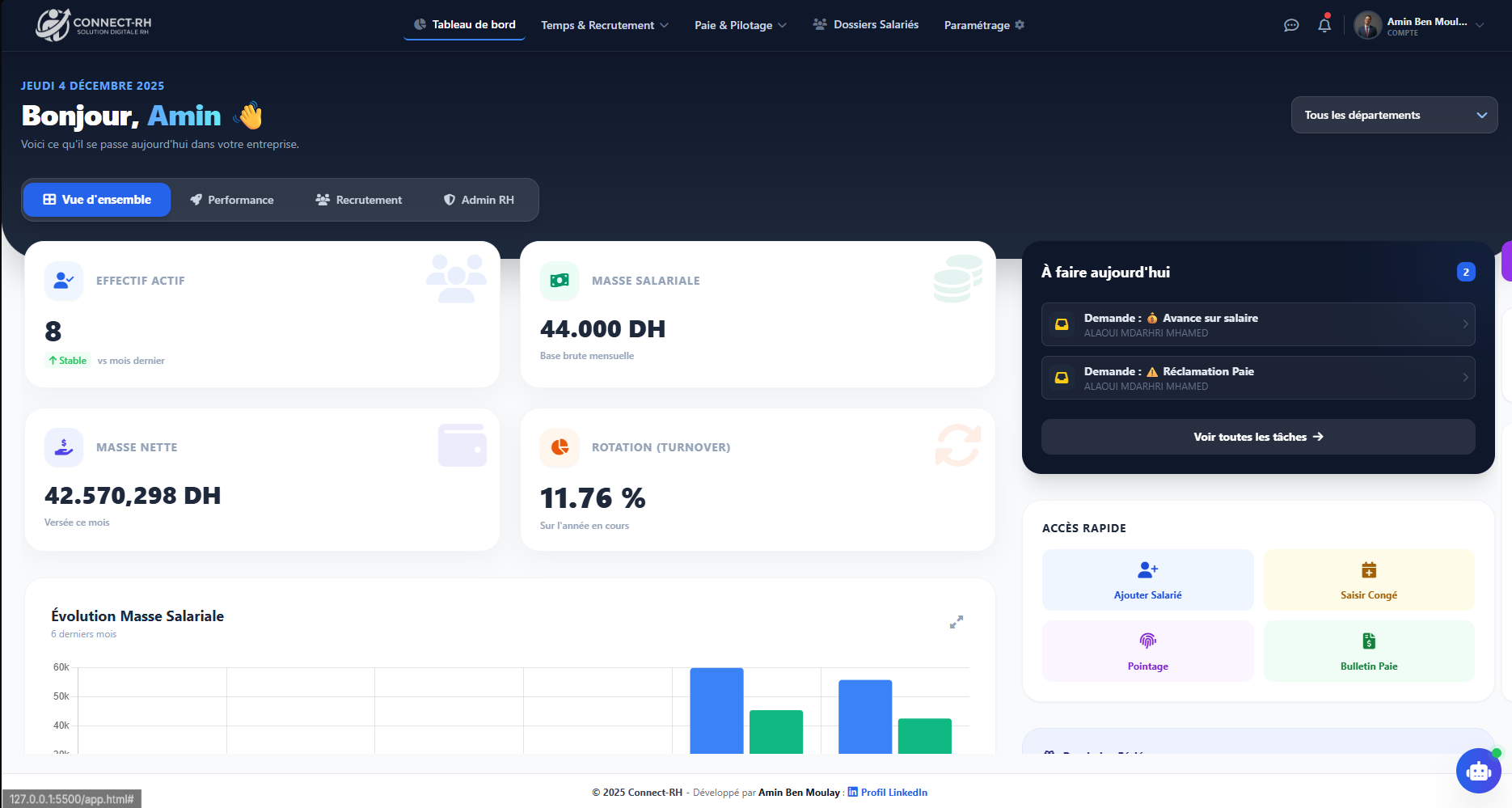Select the Recrutement tab
The height and width of the screenshot is (808, 1512).
(359, 200)
